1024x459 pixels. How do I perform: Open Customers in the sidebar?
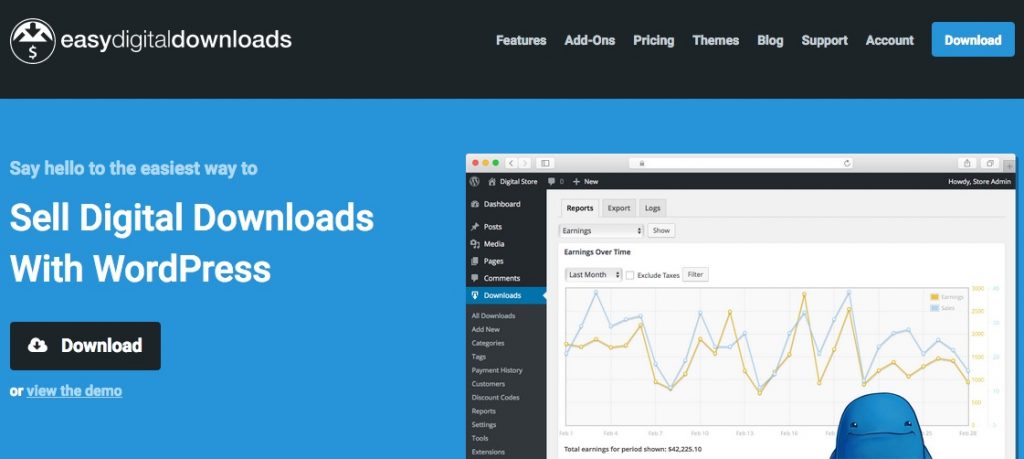488,384
